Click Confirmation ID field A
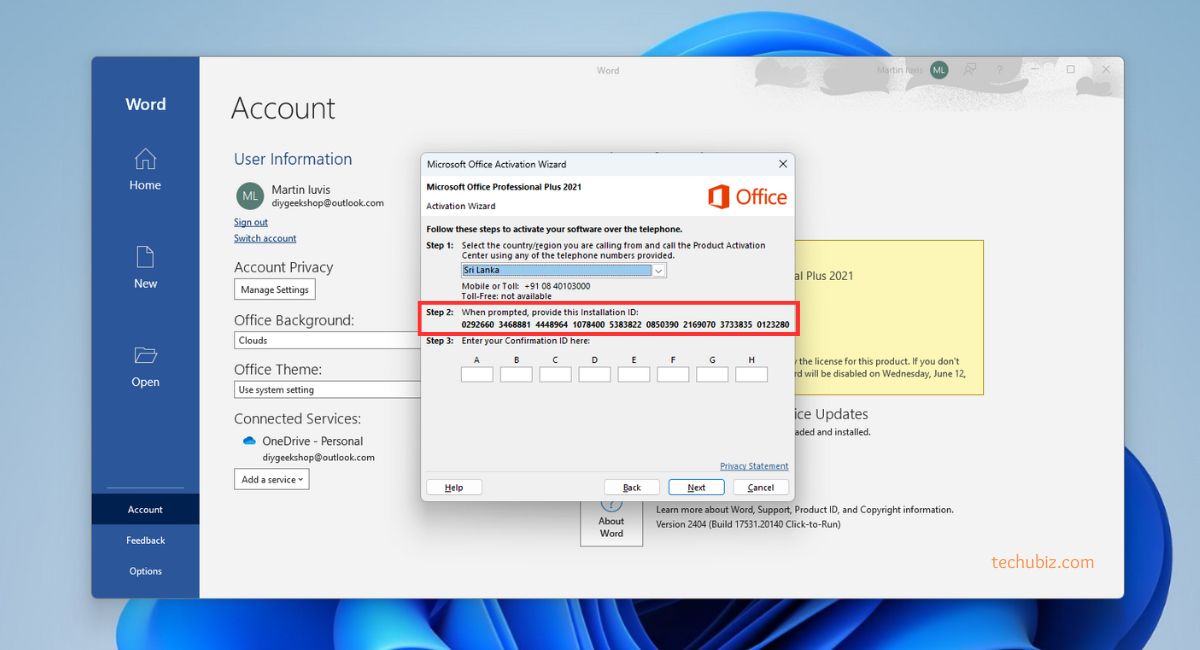The width and height of the screenshot is (1200, 650). click(477, 374)
